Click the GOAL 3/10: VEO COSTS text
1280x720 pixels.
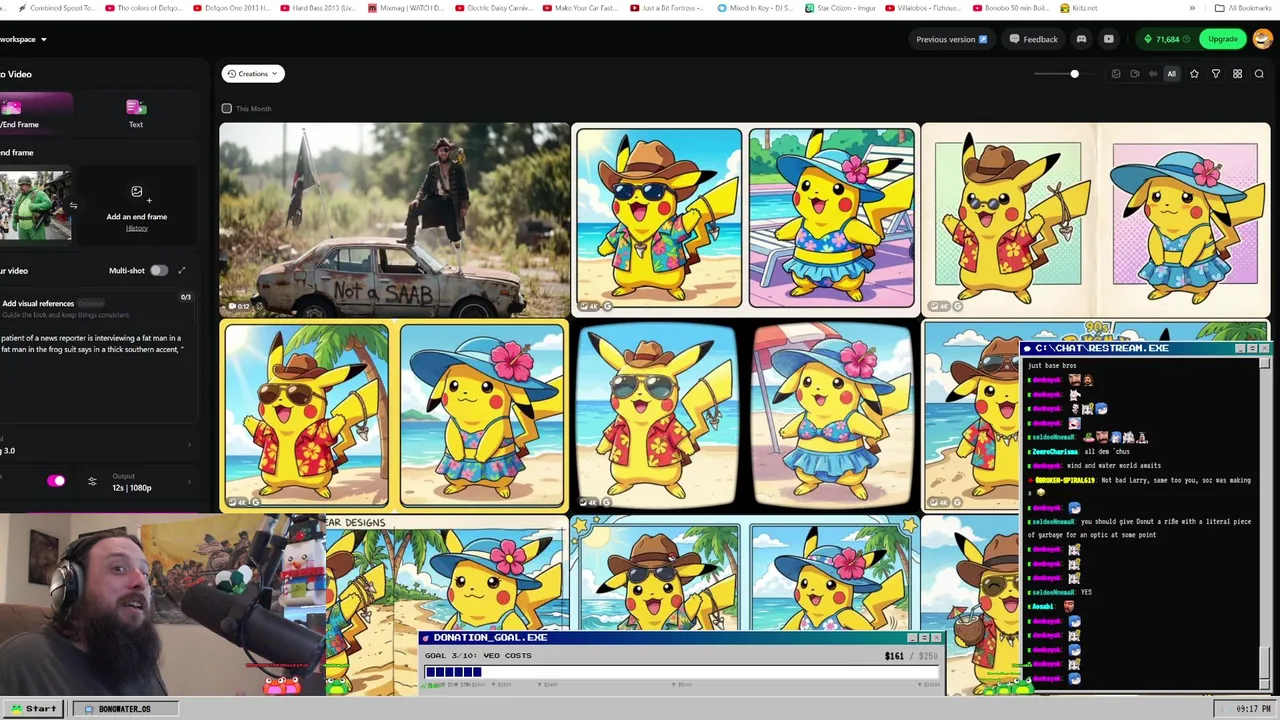(x=478, y=656)
